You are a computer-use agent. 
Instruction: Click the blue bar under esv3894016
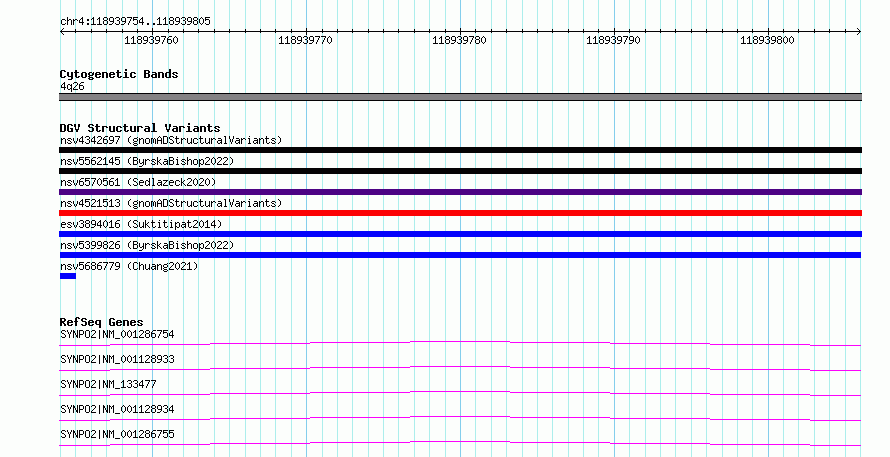[x=460, y=234]
